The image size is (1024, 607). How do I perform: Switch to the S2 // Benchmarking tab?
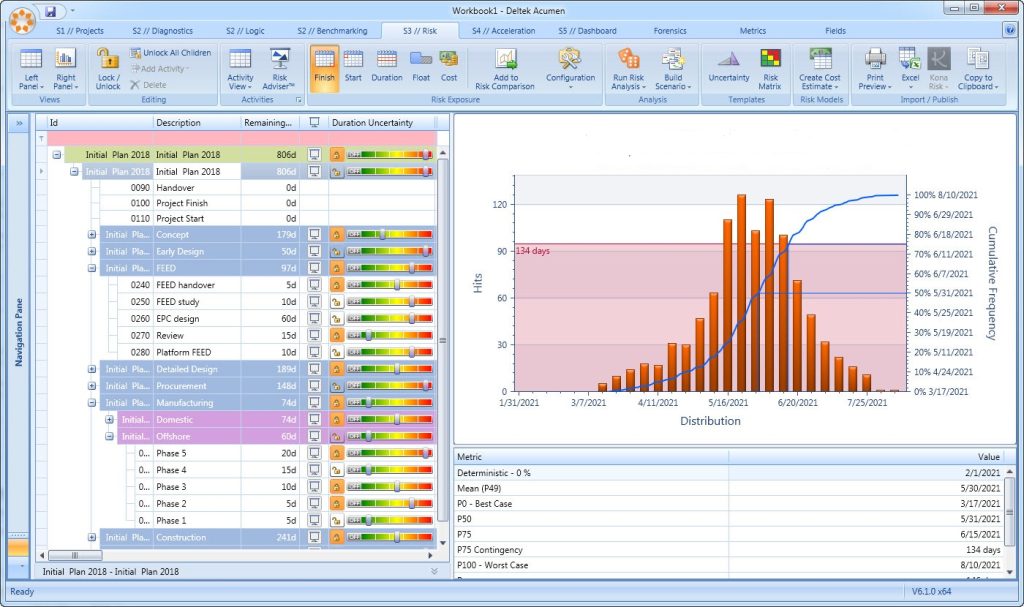tap(332, 31)
